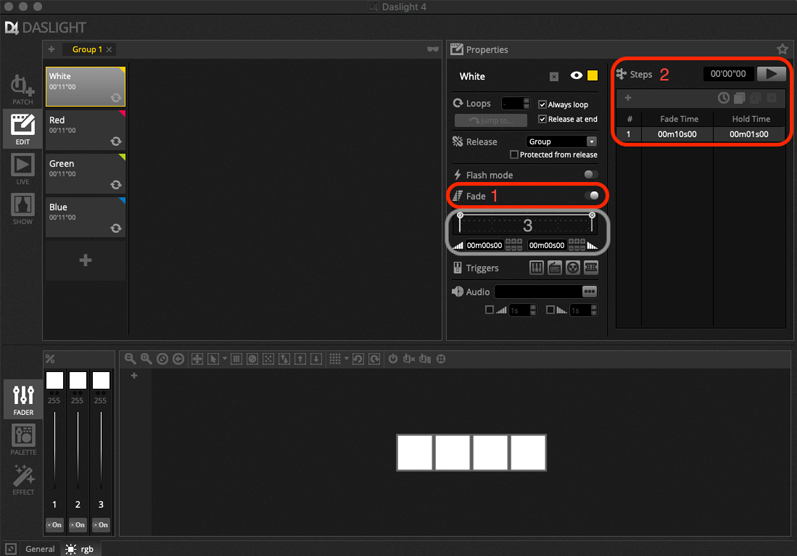The image size is (797, 556).
Task: Open the Release Group dropdown
Action: 561,141
